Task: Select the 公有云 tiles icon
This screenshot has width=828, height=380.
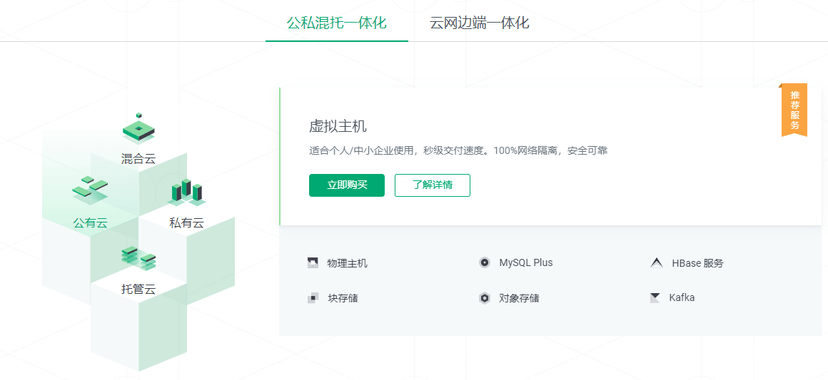Action: point(90,190)
